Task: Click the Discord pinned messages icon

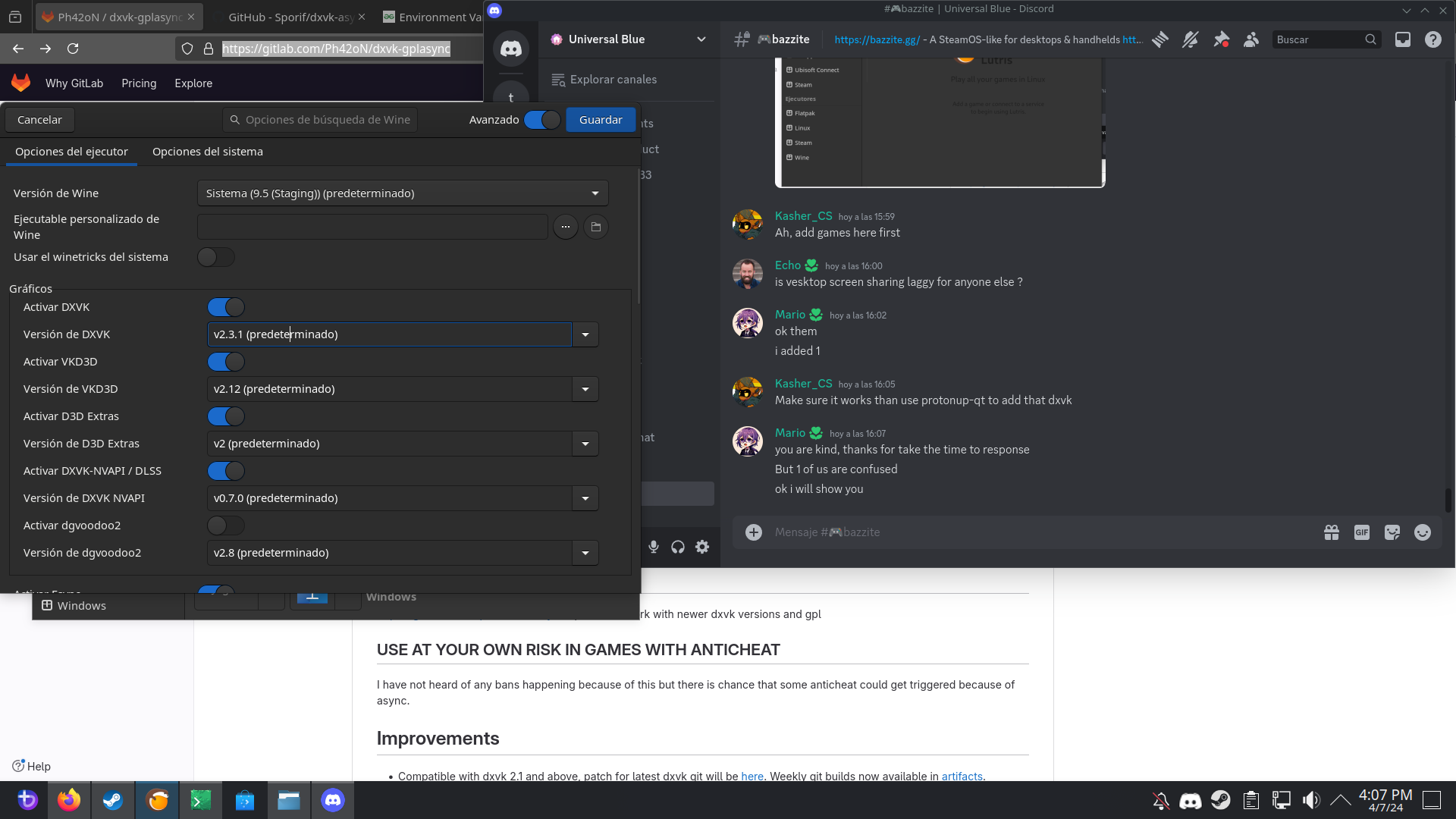Action: click(x=1221, y=39)
